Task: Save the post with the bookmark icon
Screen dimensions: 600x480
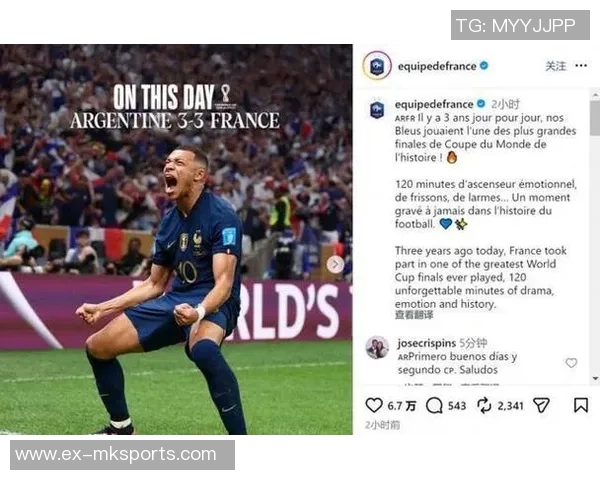Action: (580, 405)
